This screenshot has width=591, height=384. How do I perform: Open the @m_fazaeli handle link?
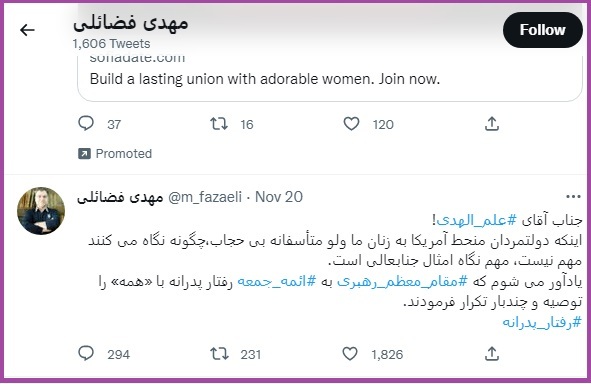click(x=205, y=197)
